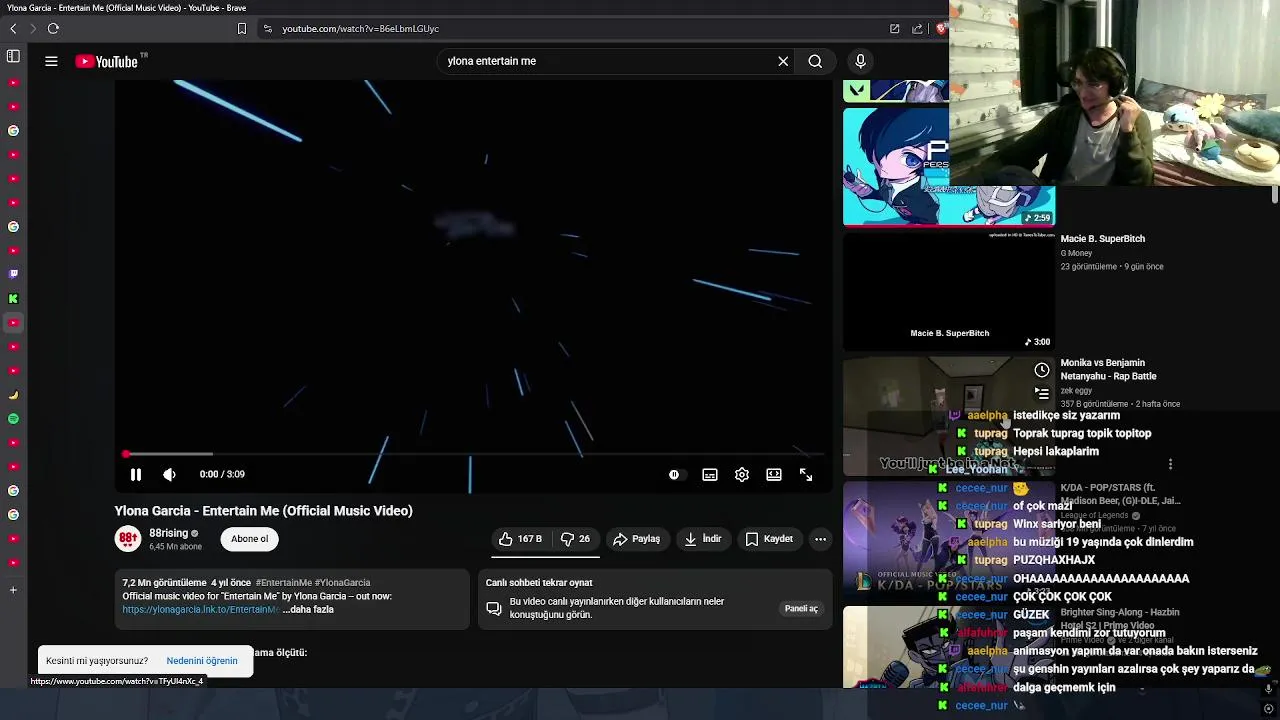Start voice search with microphone
The height and width of the screenshot is (720, 1280).
pos(860,61)
